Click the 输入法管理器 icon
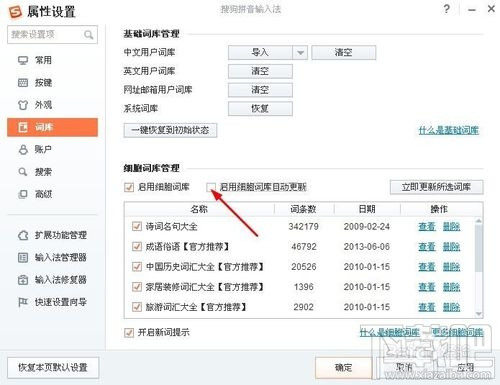This screenshot has width=500, height=385. 23,257
